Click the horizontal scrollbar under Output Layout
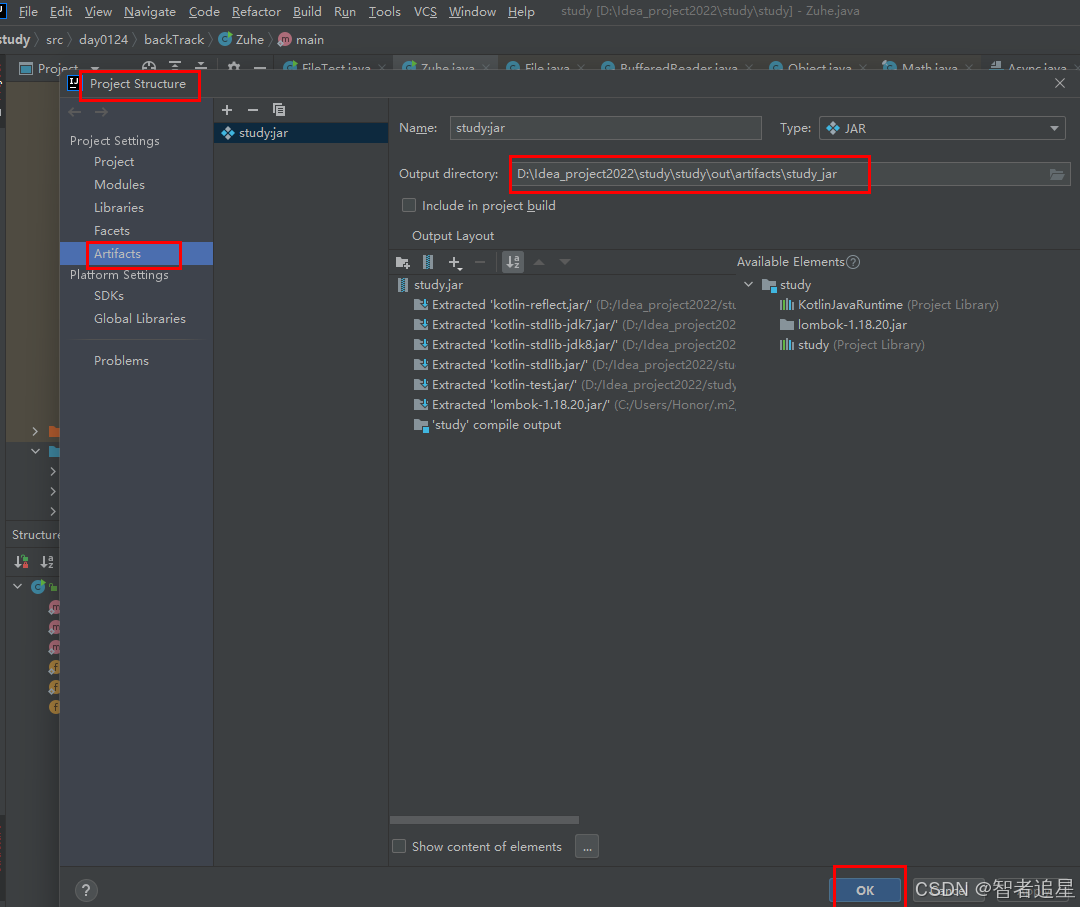Image resolution: width=1080 pixels, height=907 pixels. tap(484, 820)
